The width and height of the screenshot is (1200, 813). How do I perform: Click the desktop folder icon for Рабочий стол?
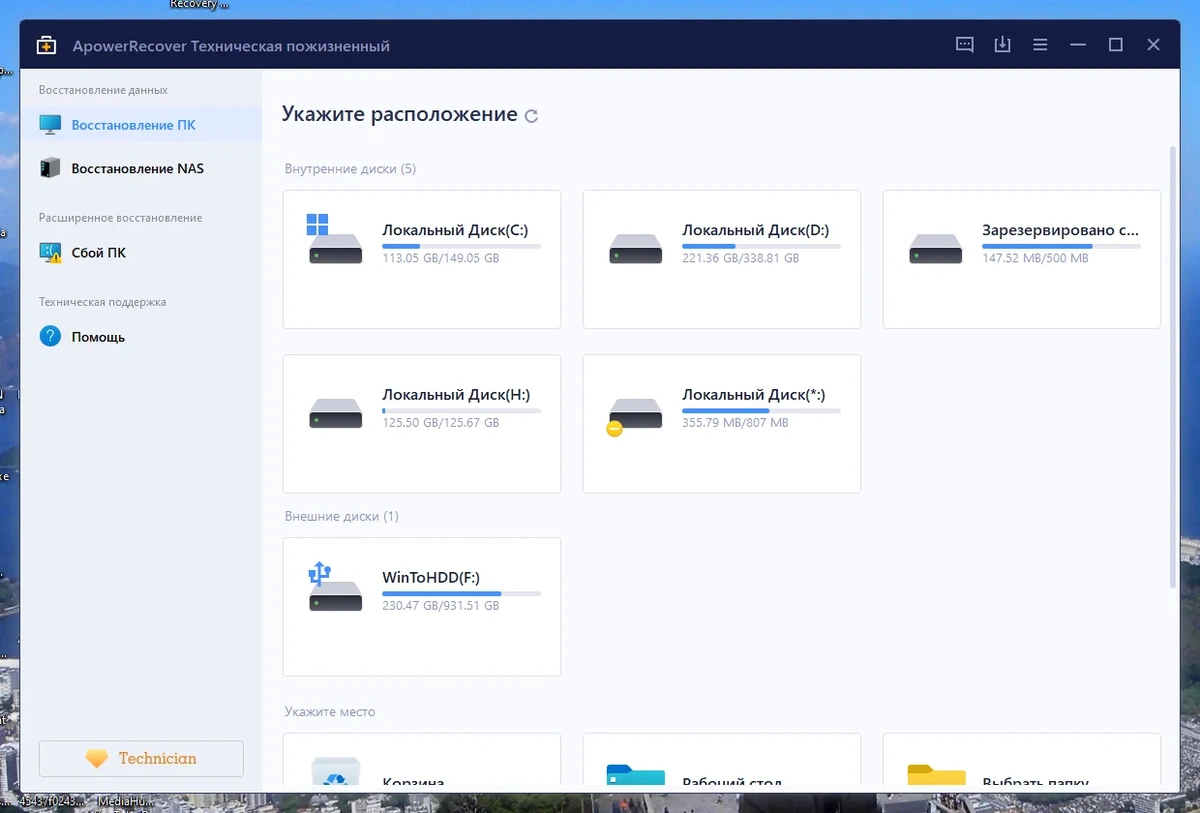(635, 775)
